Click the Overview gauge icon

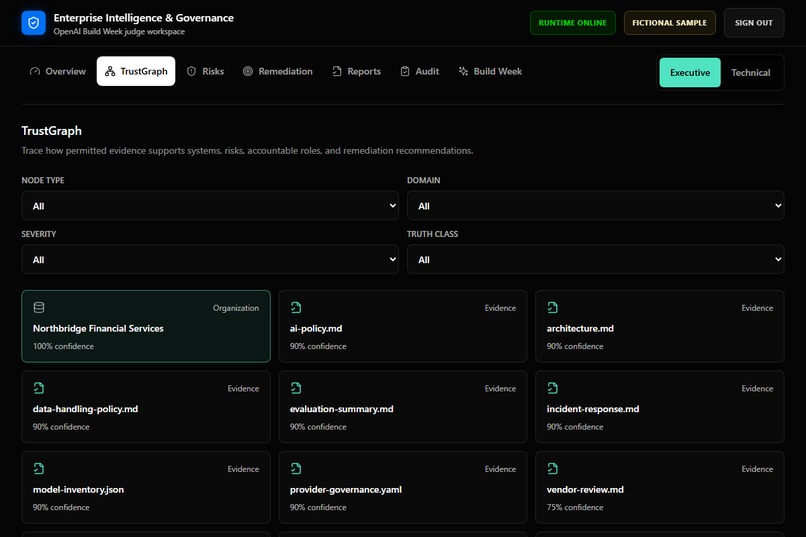(35, 71)
